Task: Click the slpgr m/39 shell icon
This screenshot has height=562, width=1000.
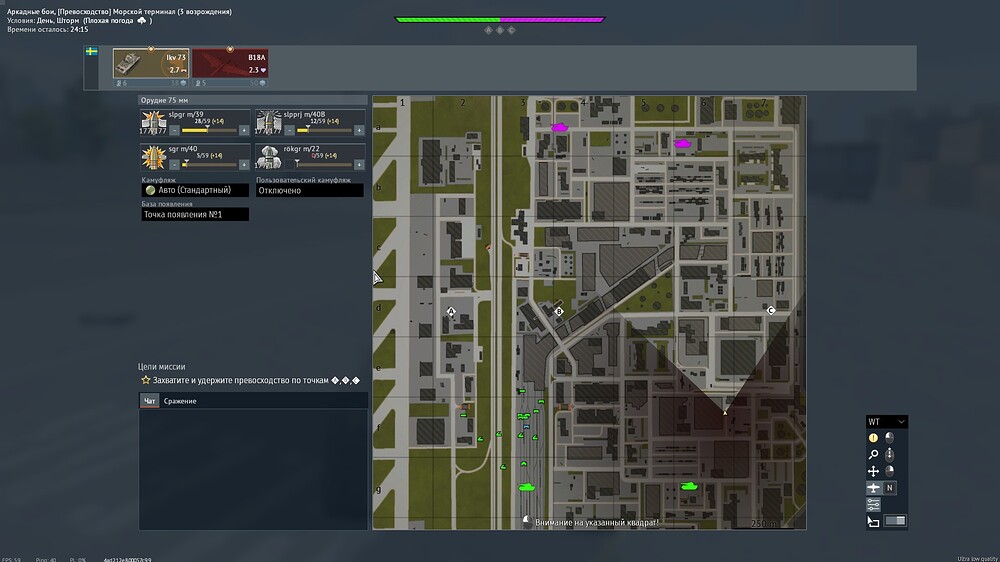Action: click(x=153, y=122)
